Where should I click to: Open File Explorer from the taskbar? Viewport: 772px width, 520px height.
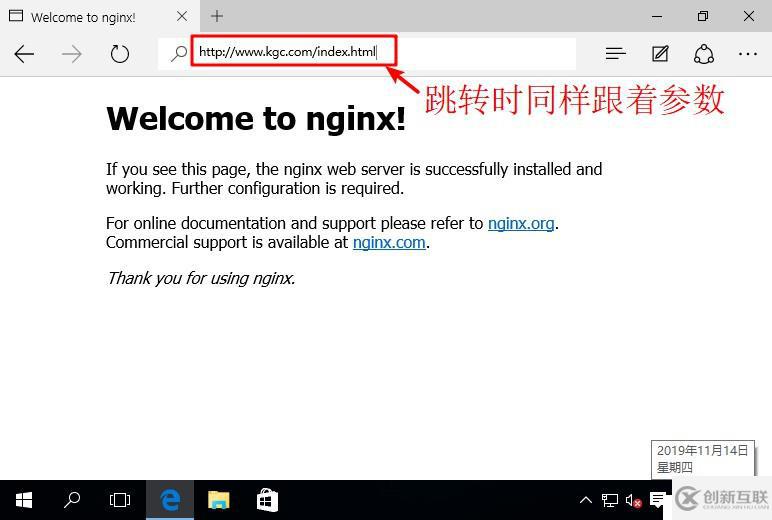pyautogui.click(x=218, y=500)
